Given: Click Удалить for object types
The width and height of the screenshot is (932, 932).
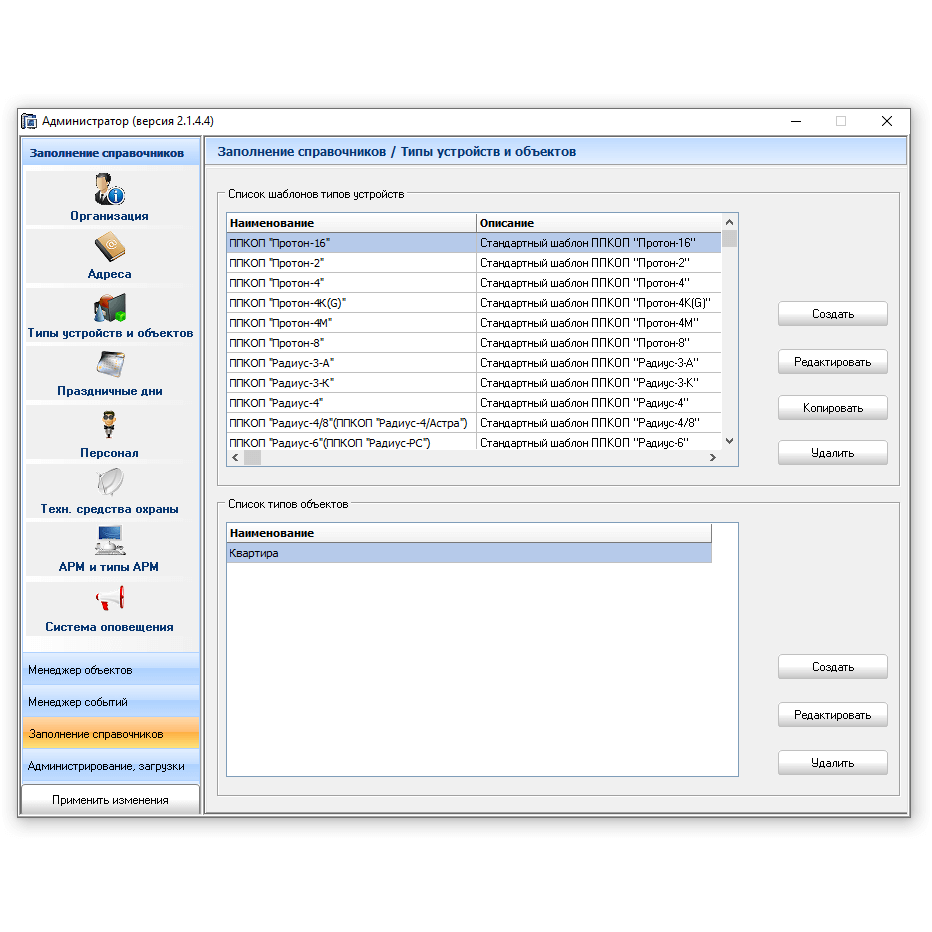Looking at the screenshot, I should tap(833, 763).
